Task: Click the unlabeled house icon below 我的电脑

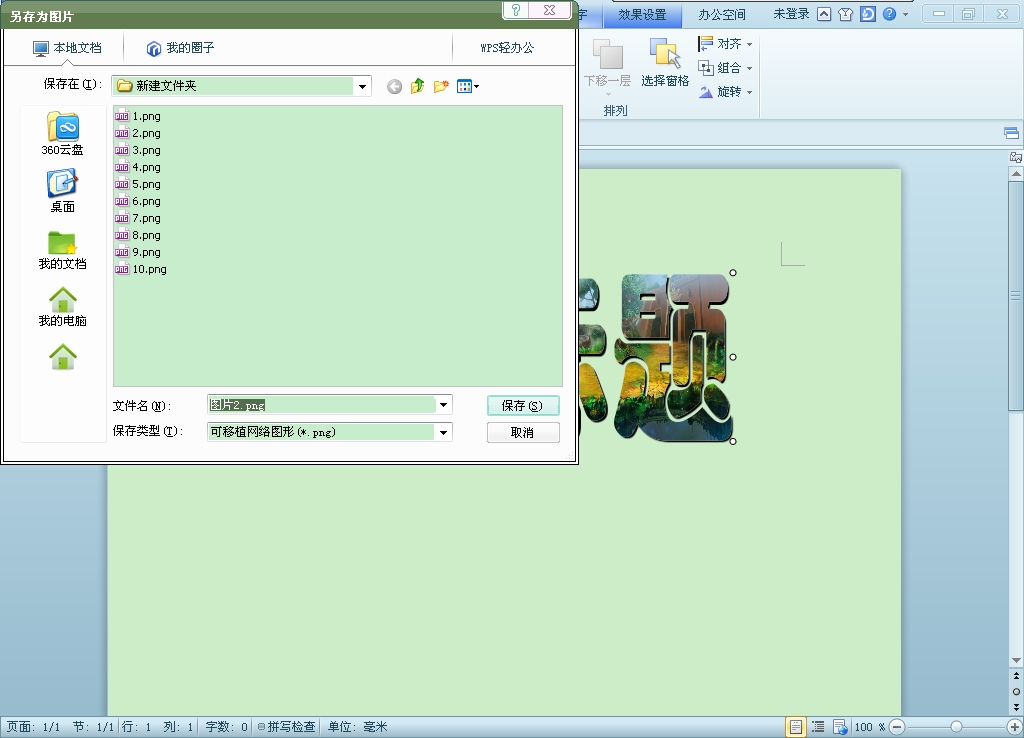Action: (63, 357)
